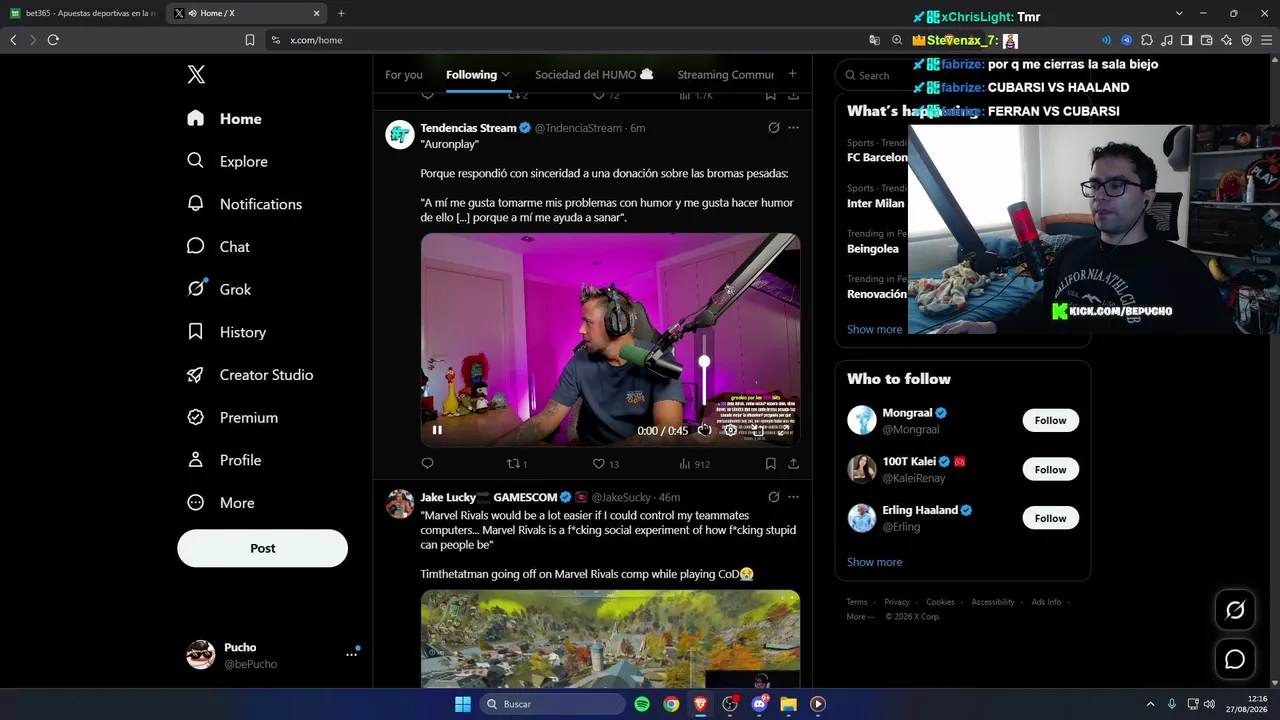1280x720 pixels.
Task: Open Grok actions on Tendencias Stream post
Action: pos(773,128)
